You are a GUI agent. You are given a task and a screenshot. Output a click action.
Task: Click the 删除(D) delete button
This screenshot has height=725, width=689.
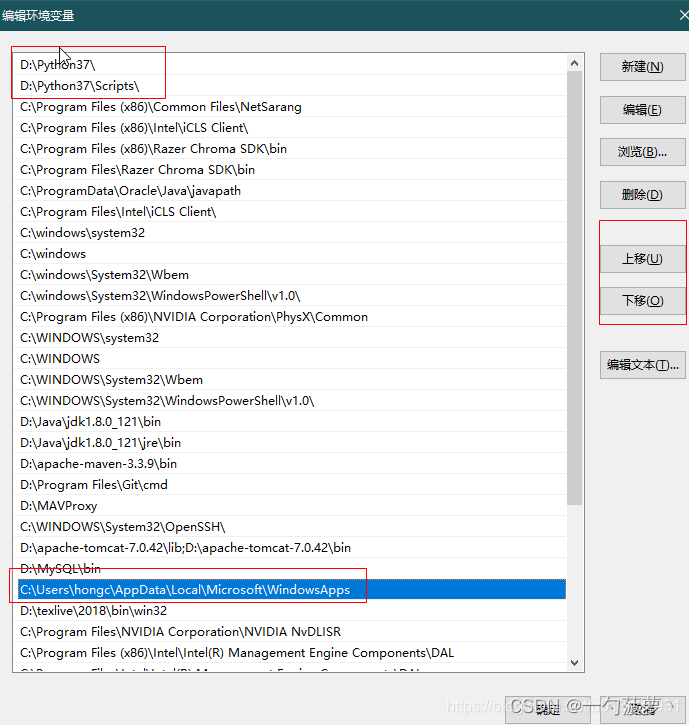click(x=642, y=195)
